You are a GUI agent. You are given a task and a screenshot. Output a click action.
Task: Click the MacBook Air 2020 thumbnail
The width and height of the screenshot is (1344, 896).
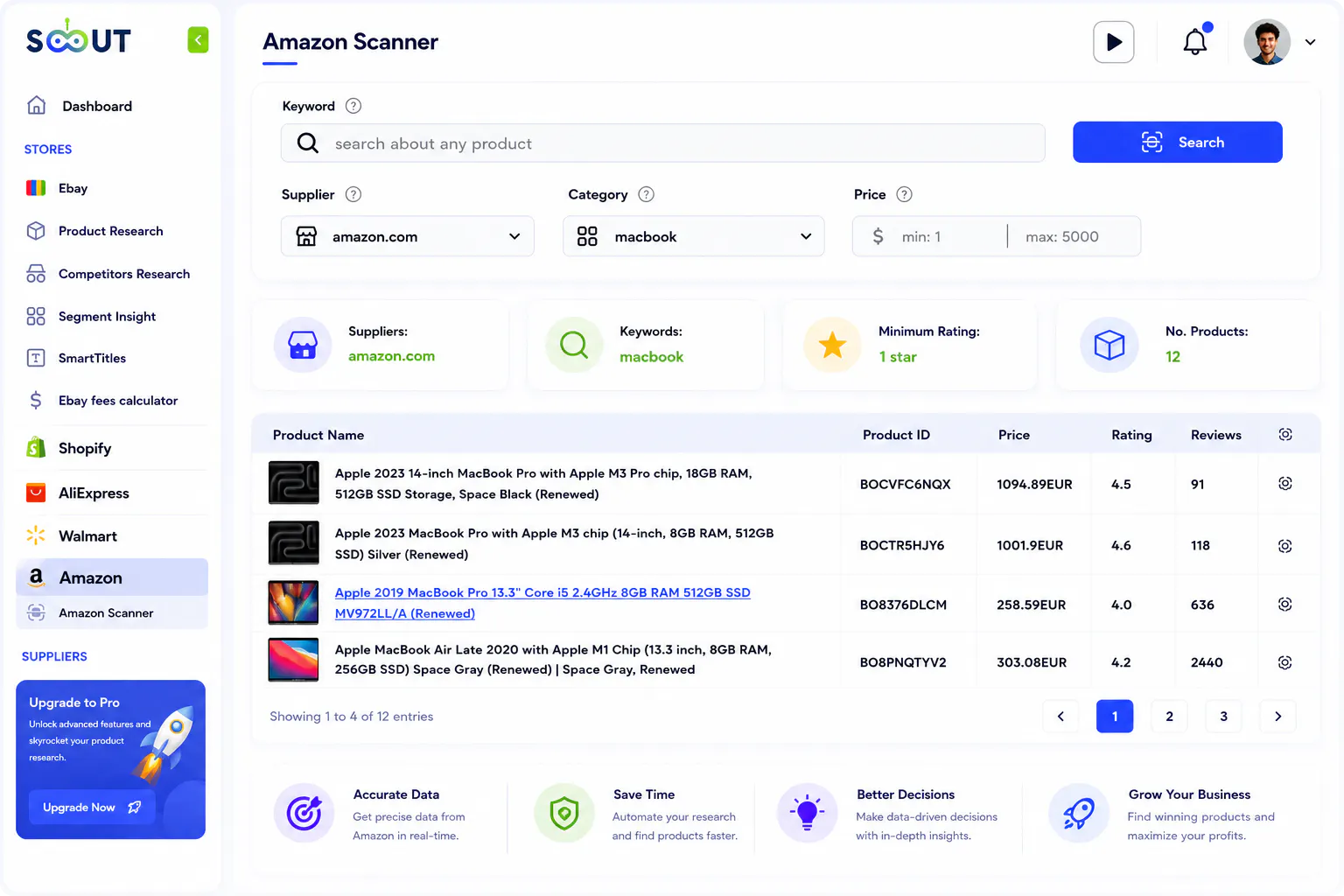pos(294,660)
